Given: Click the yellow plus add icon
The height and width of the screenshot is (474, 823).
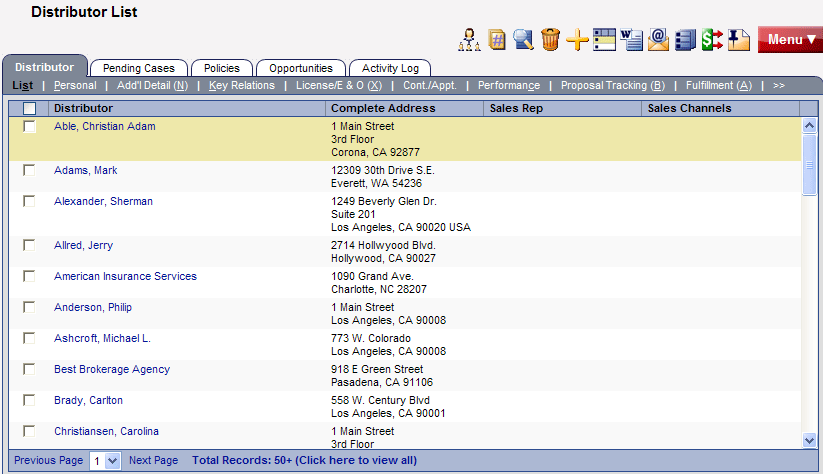Looking at the screenshot, I should click(577, 39).
